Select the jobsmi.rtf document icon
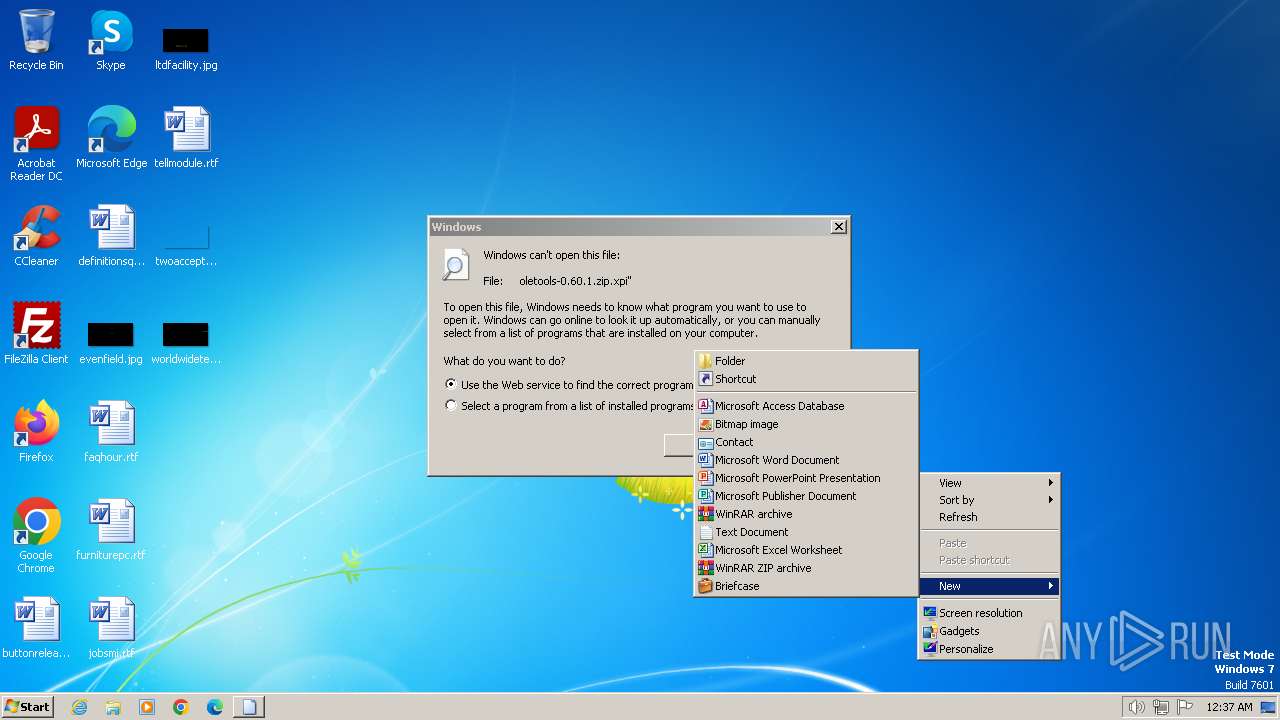The height and width of the screenshot is (720, 1280). coord(111,627)
